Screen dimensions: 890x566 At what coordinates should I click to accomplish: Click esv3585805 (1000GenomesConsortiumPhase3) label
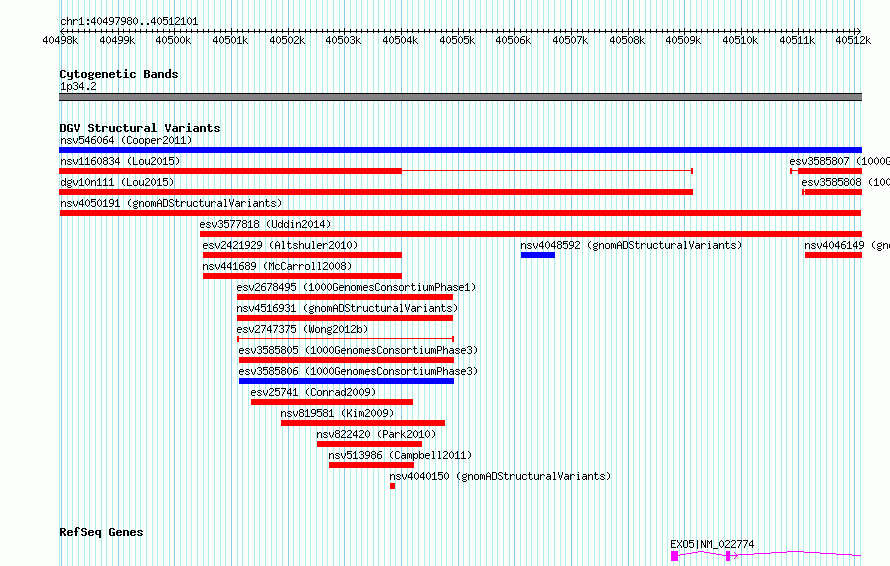click(x=358, y=350)
